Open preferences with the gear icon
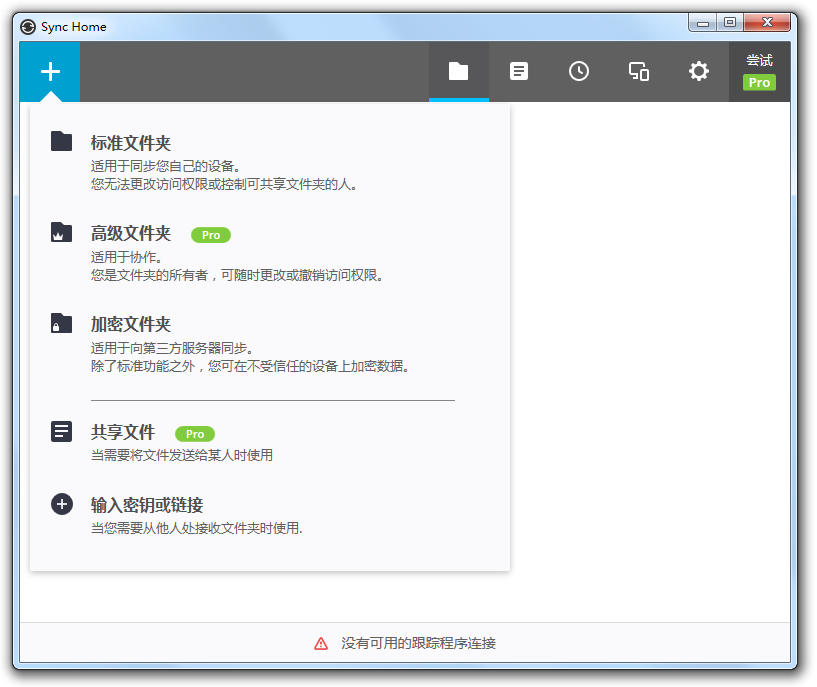 698,71
